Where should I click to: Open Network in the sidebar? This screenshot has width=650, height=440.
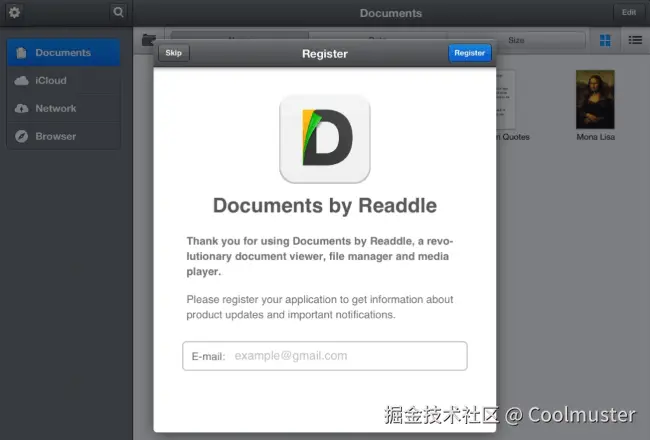coord(64,108)
